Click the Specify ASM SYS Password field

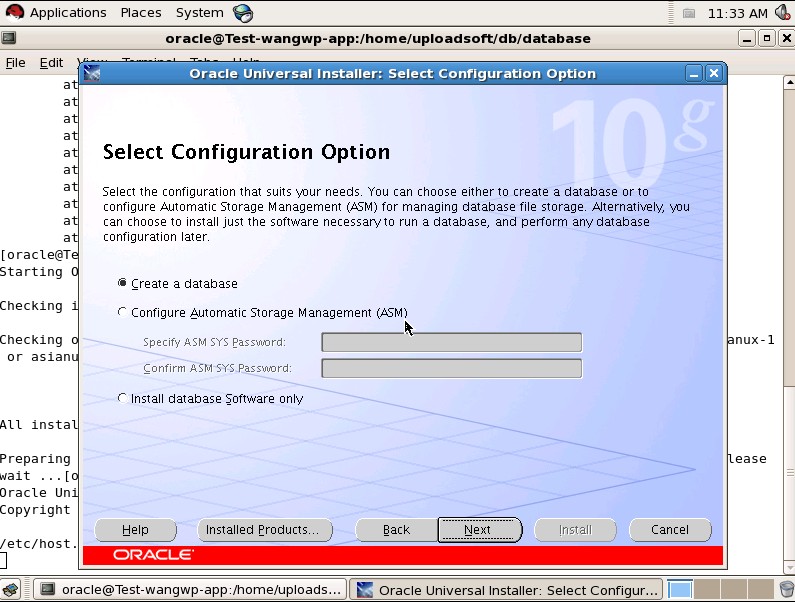451,342
